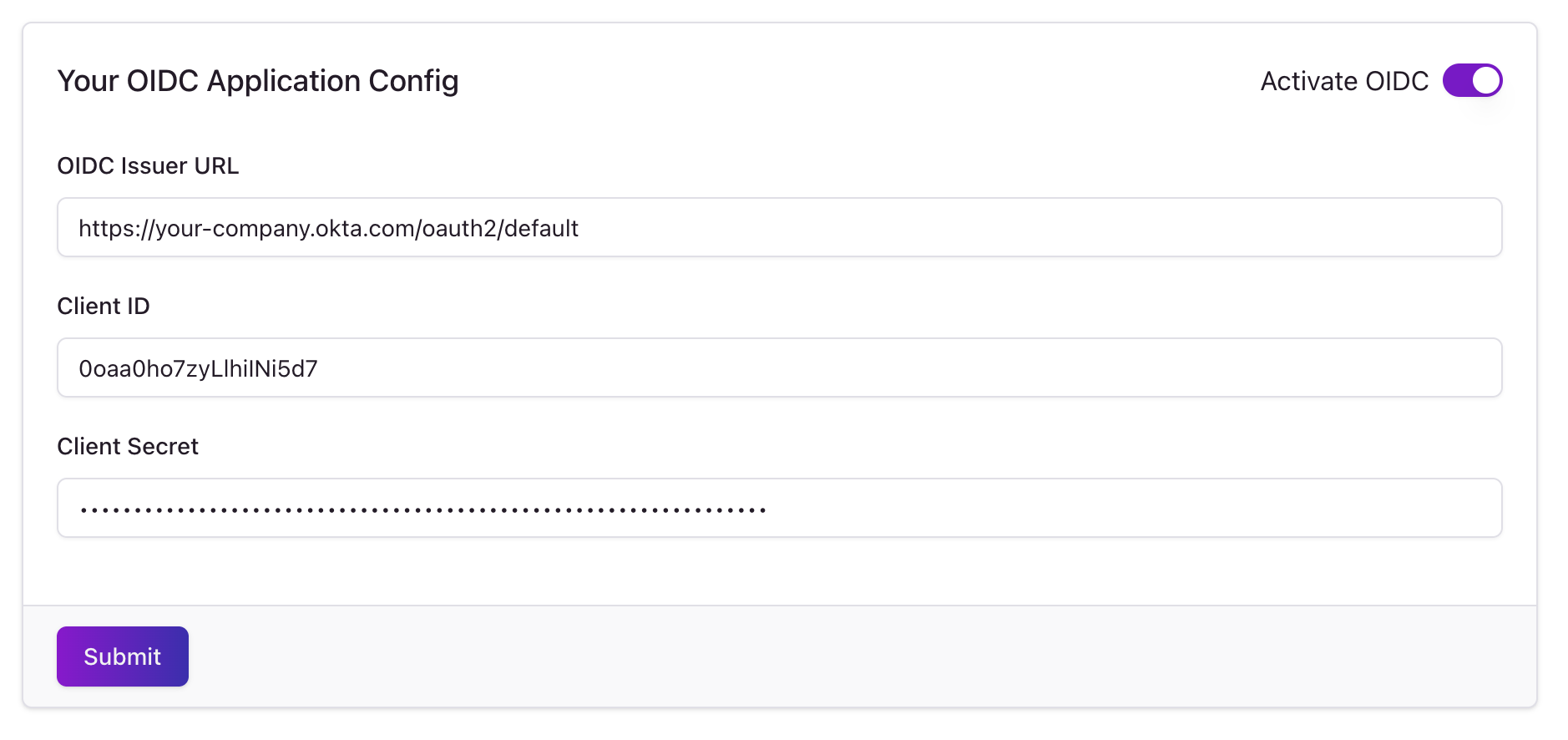
Task: Switch the OIDC activation toggle
Action: coord(1474,80)
